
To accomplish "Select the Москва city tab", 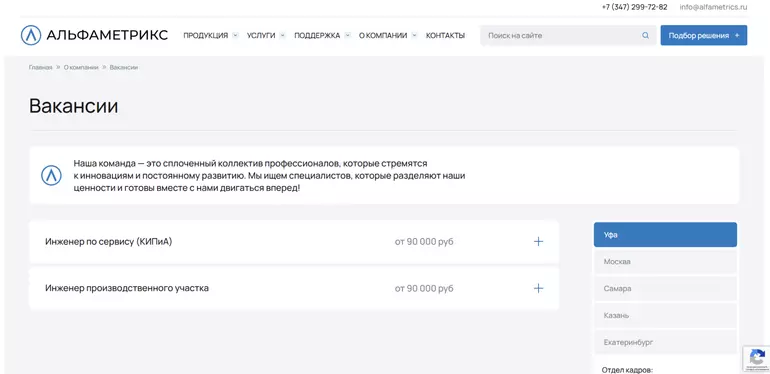I will point(665,262).
